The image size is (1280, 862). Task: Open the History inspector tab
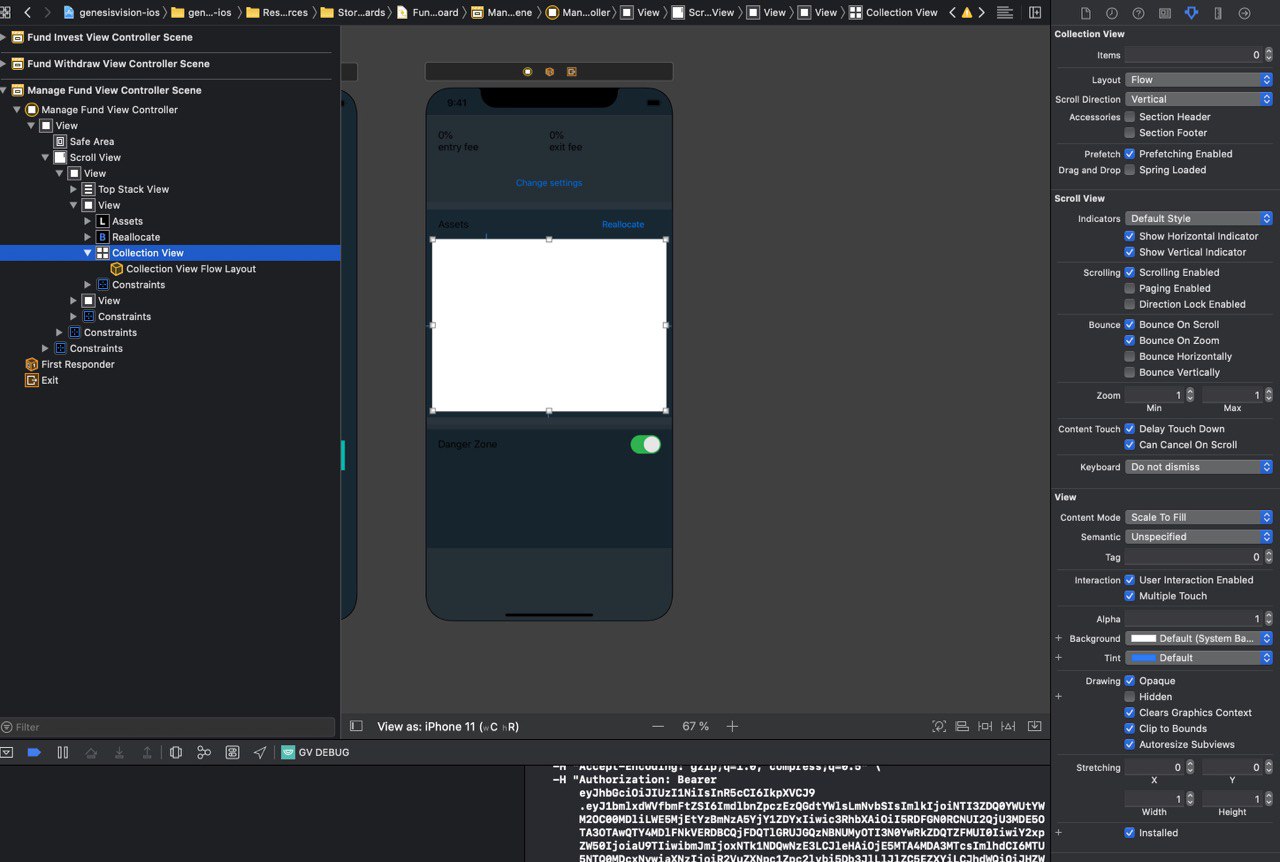point(1112,13)
